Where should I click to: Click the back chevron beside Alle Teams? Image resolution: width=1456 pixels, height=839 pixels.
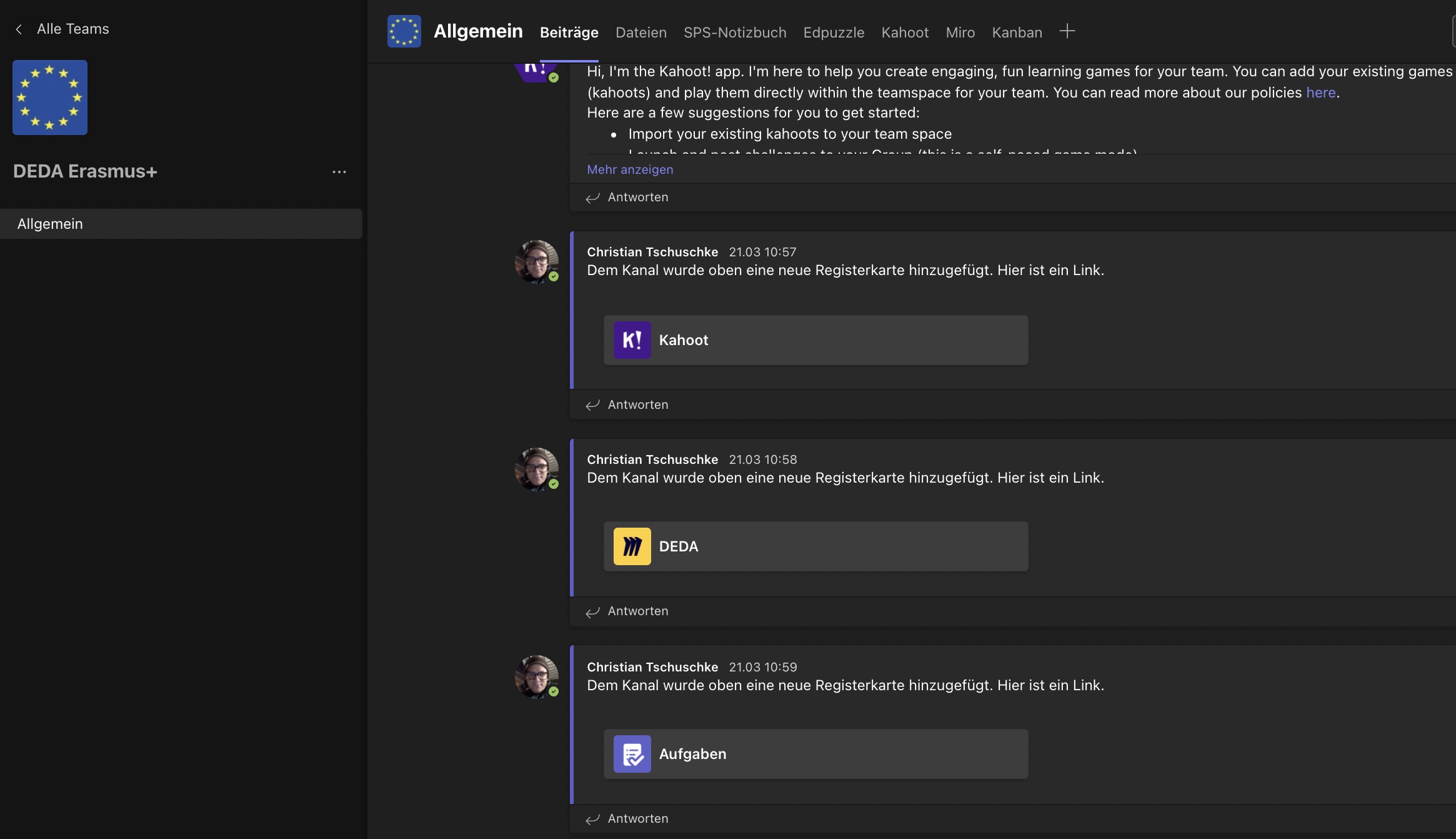[19, 29]
